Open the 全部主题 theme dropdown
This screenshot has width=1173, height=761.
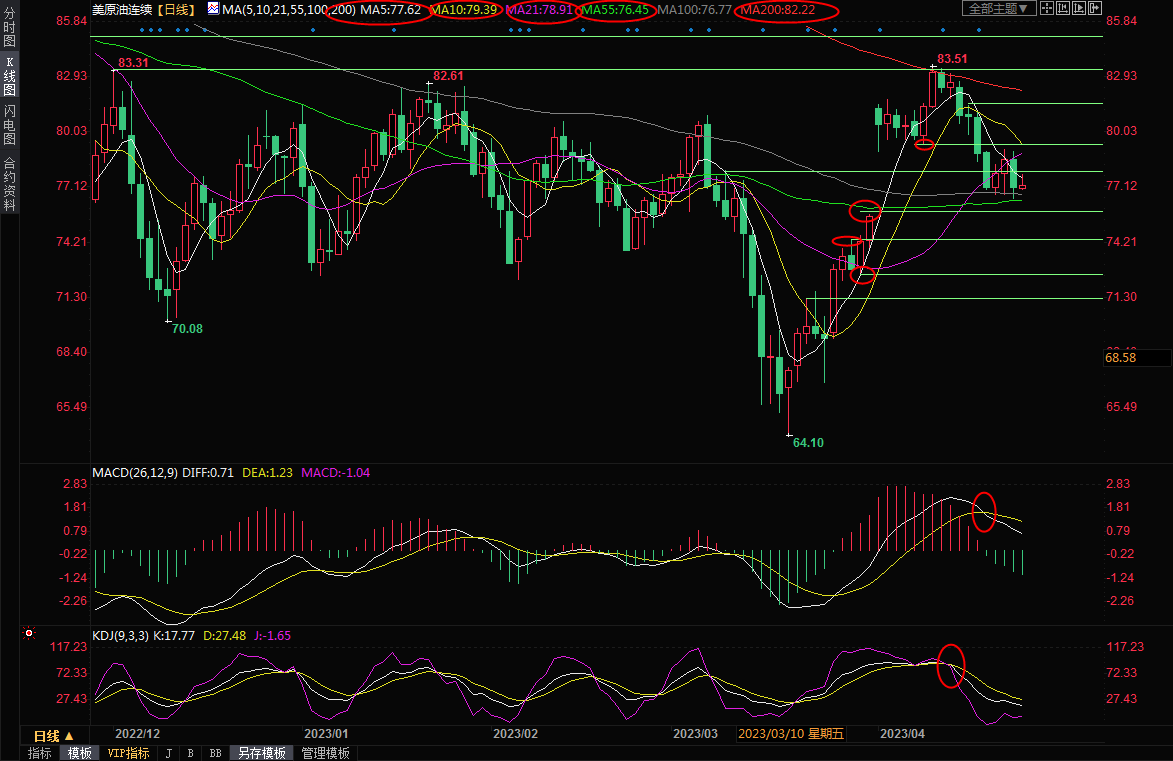point(996,9)
